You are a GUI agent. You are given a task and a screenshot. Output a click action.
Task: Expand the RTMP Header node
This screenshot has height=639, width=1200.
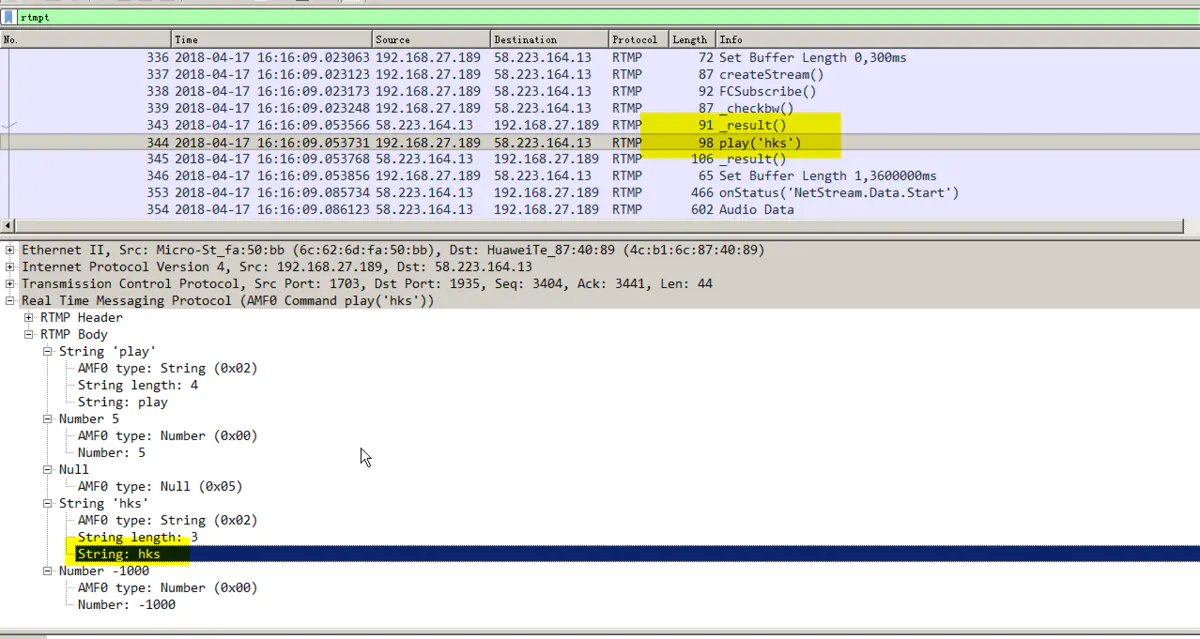point(30,318)
